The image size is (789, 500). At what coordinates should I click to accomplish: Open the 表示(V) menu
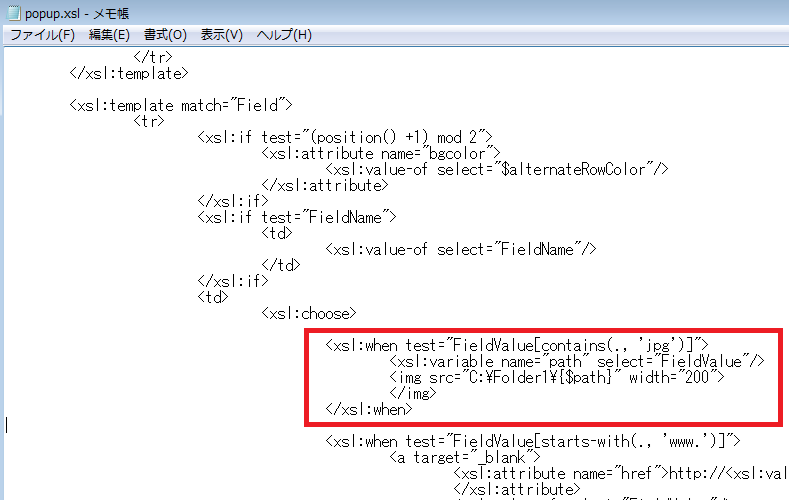[221, 35]
